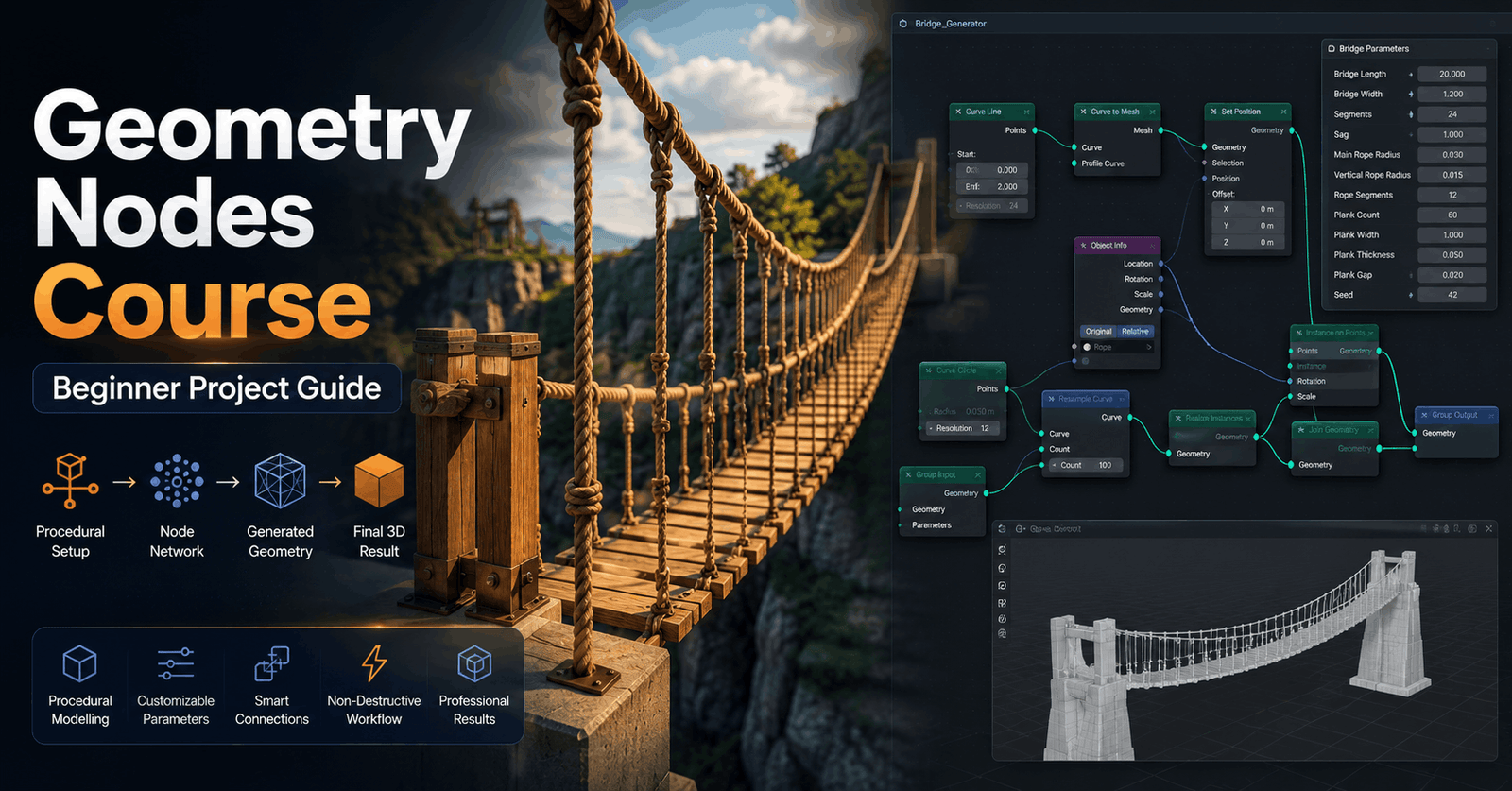This screenshot has height=791, width=1512.
Task: Click the Main Rope Radius value field
Action: click(x=1452, y=155)
